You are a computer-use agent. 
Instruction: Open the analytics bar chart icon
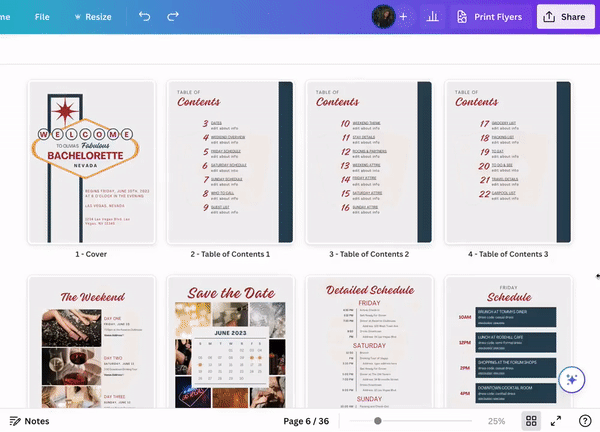(433, 17)
